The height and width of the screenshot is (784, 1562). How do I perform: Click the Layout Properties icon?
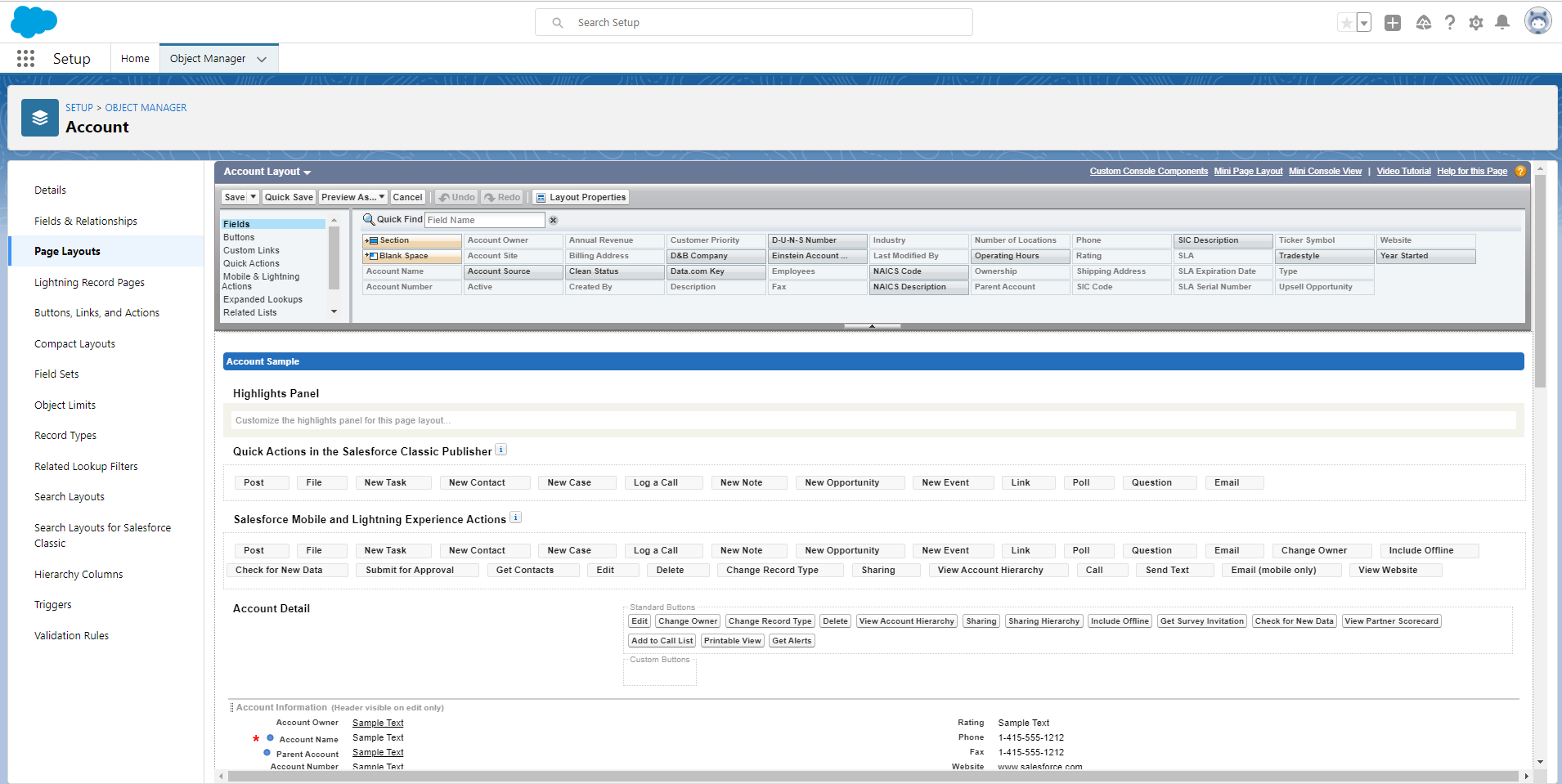(x=540, y=197)
